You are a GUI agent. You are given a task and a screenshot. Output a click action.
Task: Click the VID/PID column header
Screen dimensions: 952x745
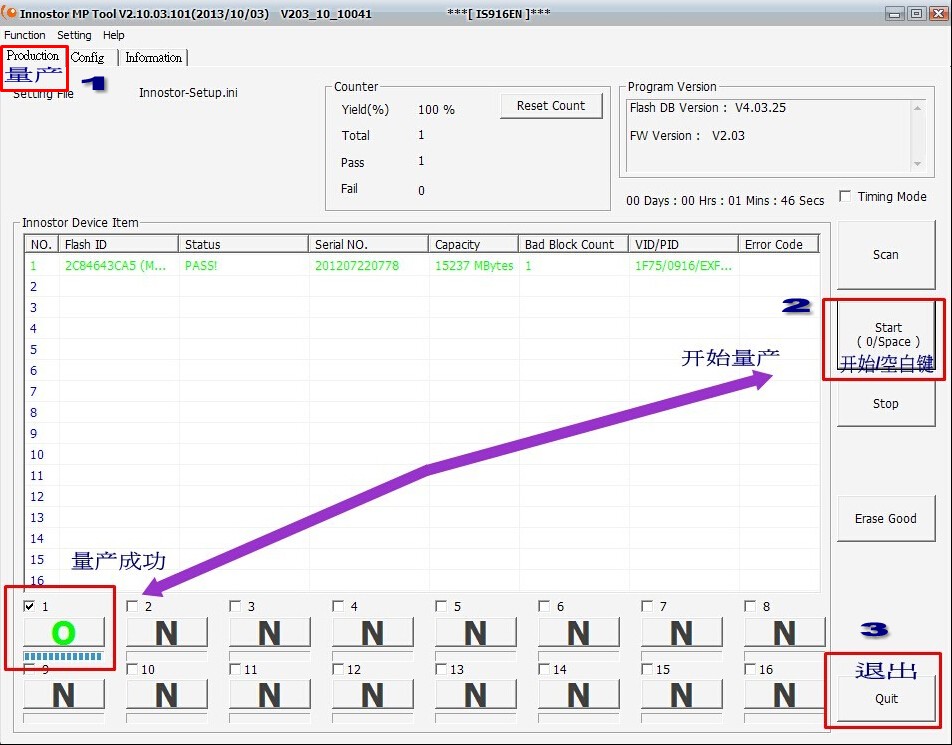(x=684, y=244)
